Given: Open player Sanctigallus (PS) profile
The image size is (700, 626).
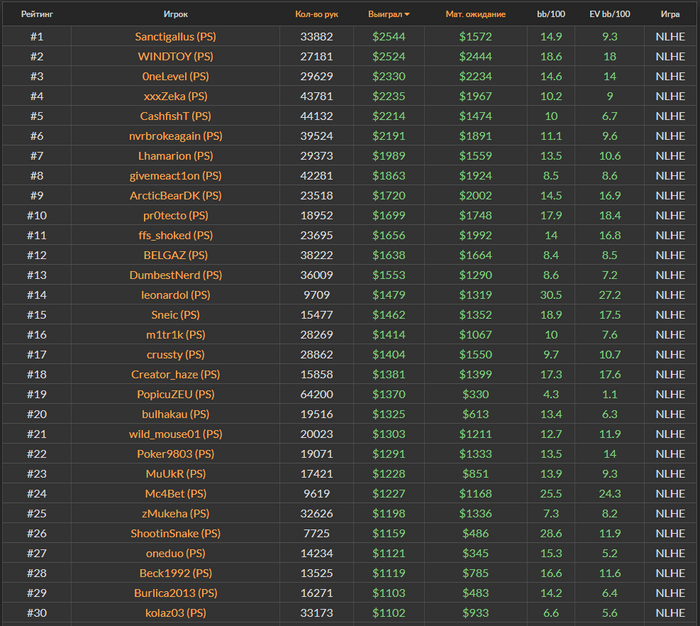Looking at the screenshot, I should click(x=175, y=37).
